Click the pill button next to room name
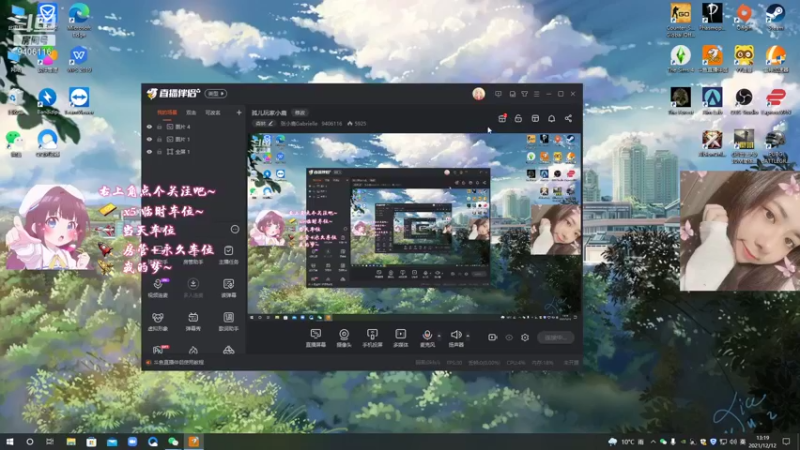This screenshot has height=450, width=800. coord(299,113)
